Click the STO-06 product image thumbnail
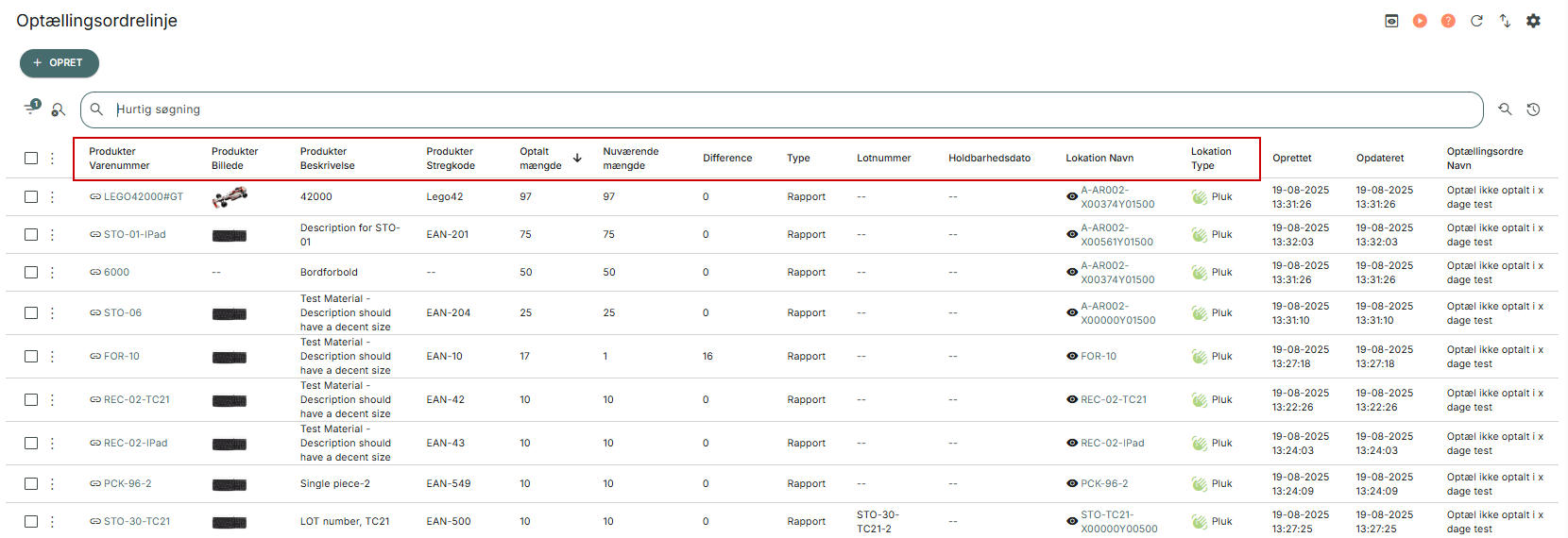Viewport: 1568px width, 538px height. 230,314
